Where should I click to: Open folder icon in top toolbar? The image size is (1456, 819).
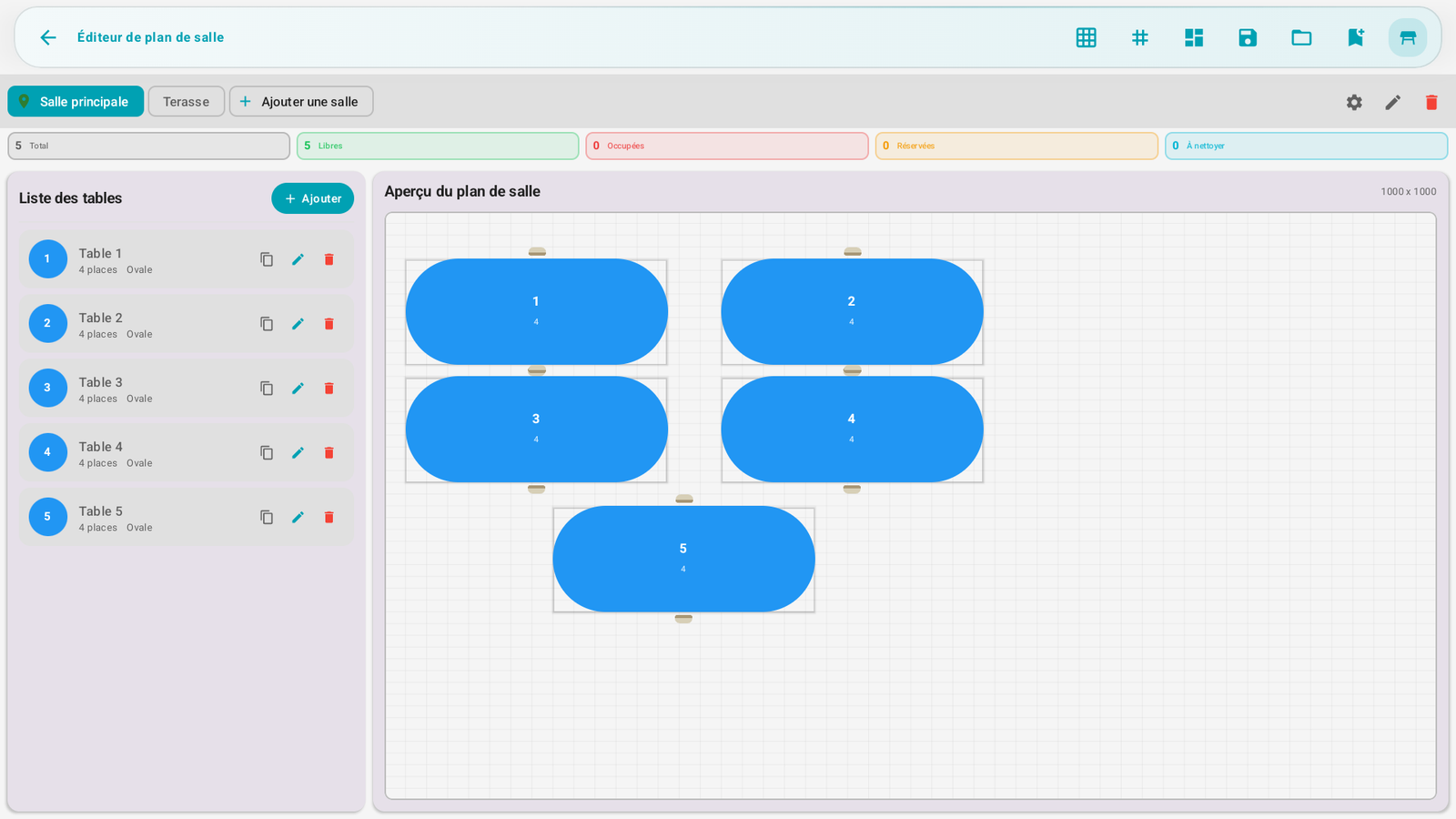[x=1301, y=37]
